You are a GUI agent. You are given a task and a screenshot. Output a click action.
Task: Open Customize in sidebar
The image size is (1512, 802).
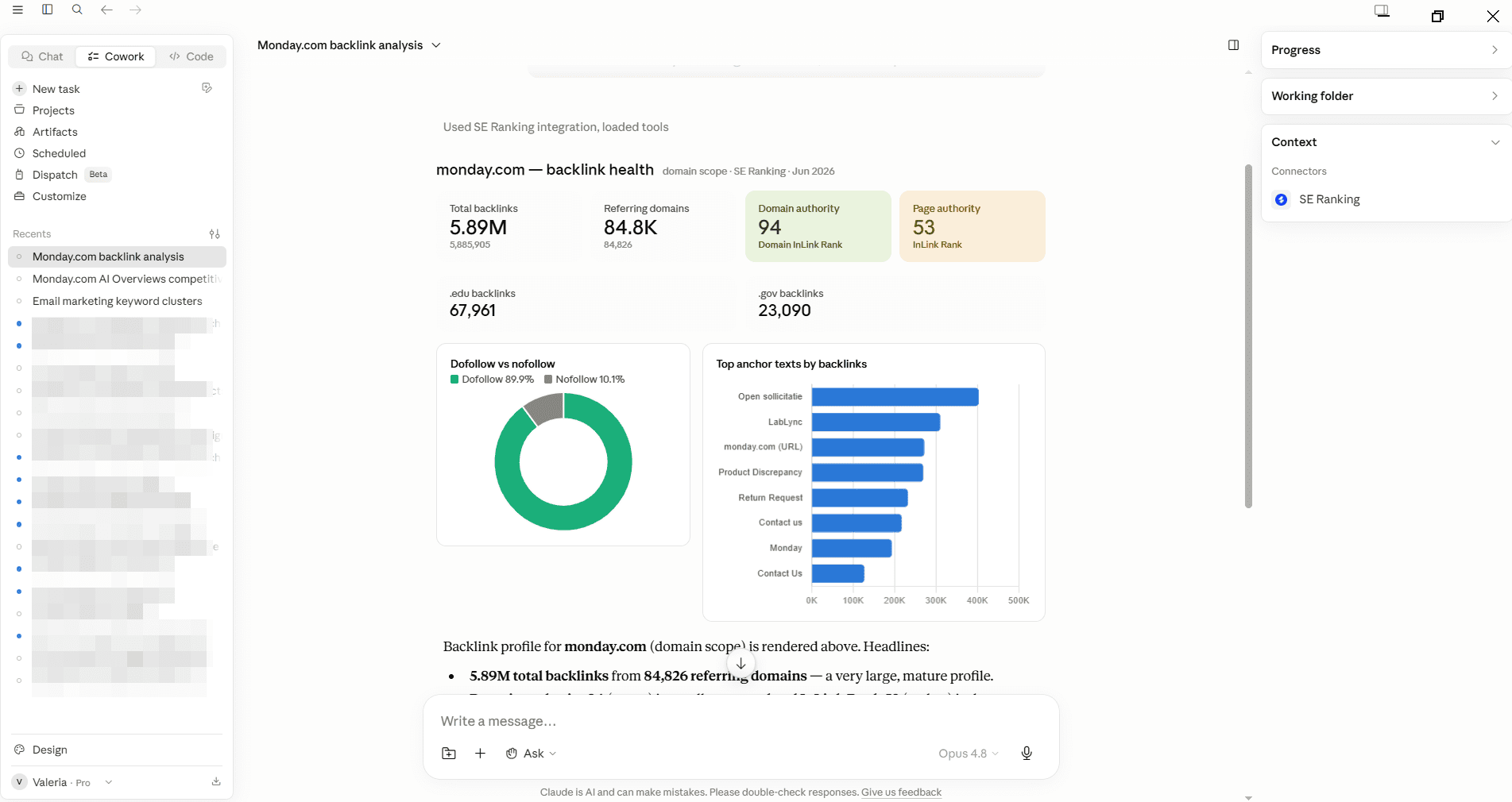pos(60,196)
